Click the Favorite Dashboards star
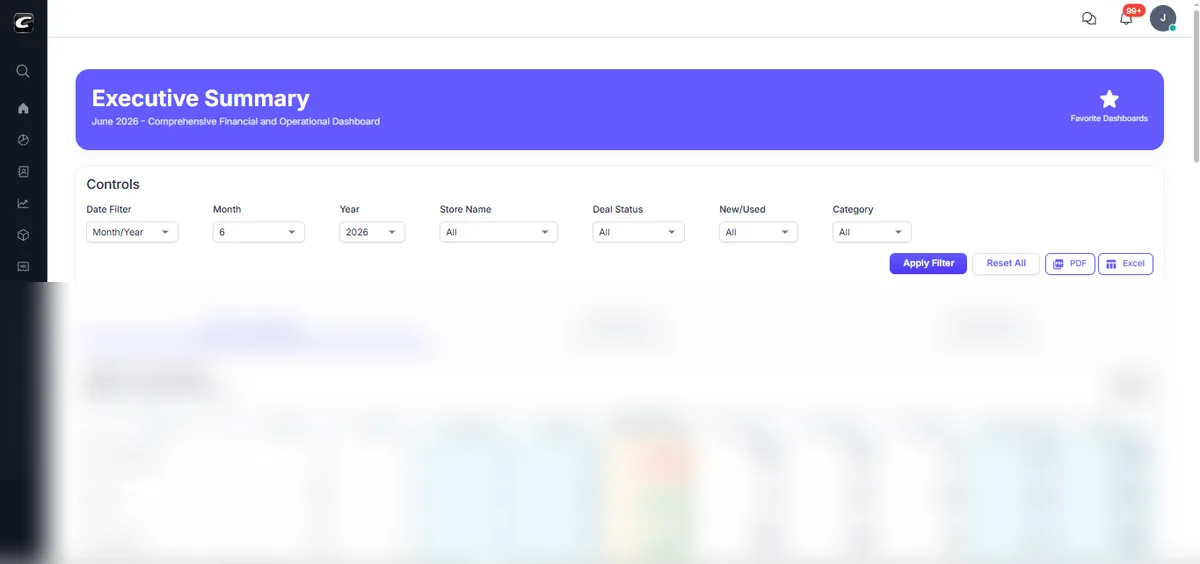Viewport: 1200px width, 564px height. [x=1109, y=98]
